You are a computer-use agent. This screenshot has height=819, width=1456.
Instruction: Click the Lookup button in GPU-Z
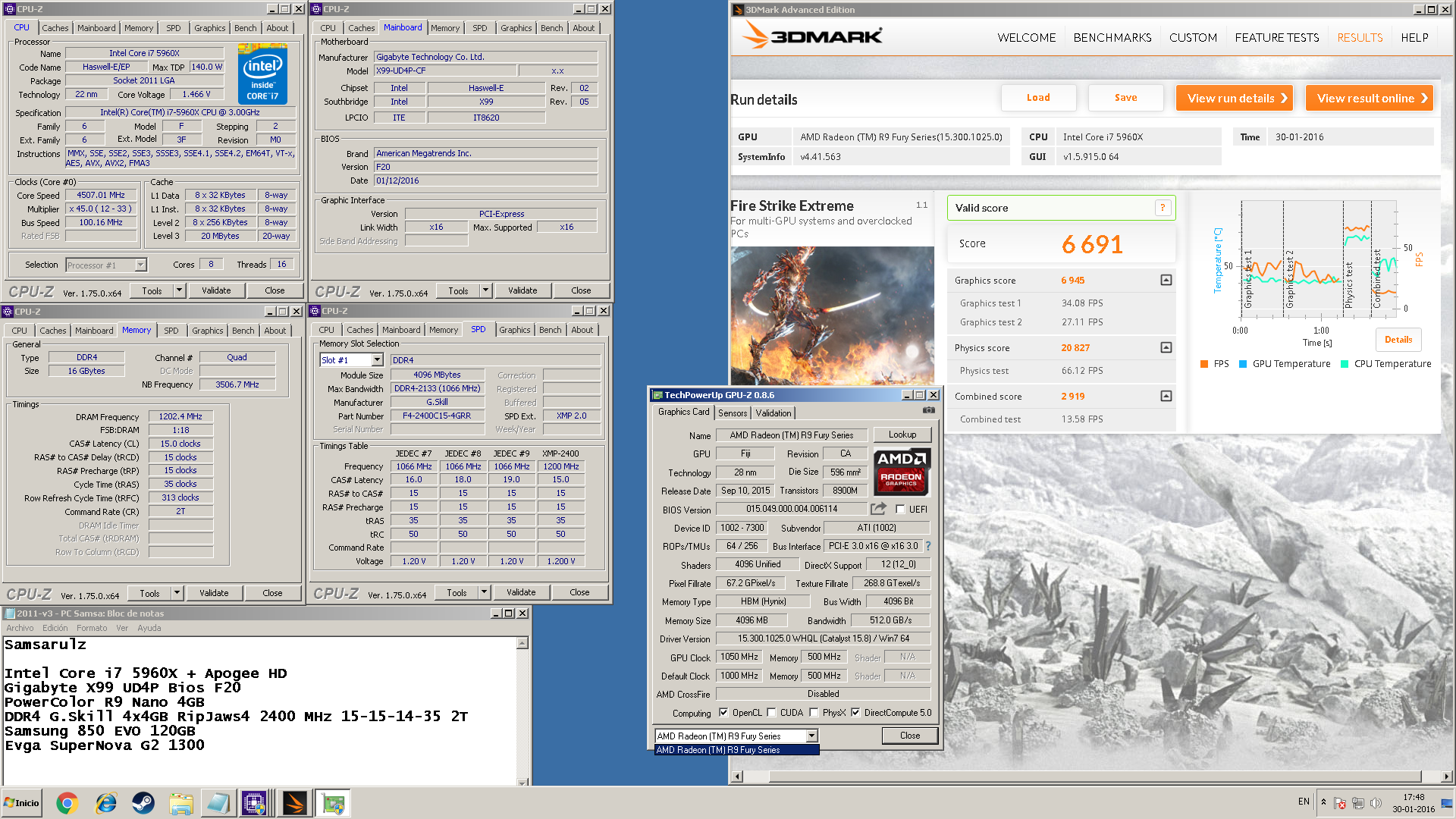[902, 435]
